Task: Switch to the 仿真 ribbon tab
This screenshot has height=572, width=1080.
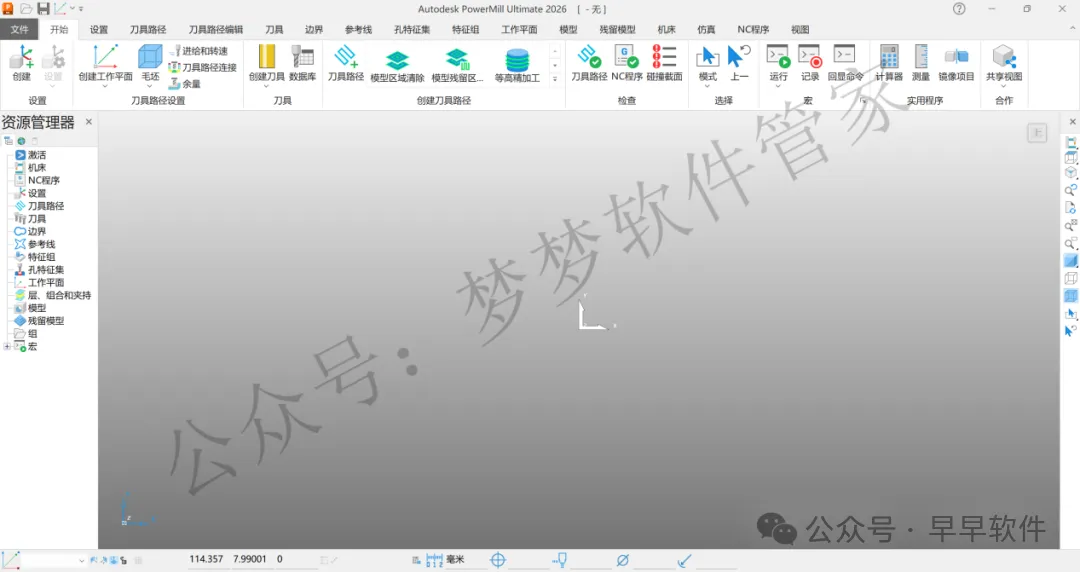Action: pyautogui.click(x=706, y=30)
